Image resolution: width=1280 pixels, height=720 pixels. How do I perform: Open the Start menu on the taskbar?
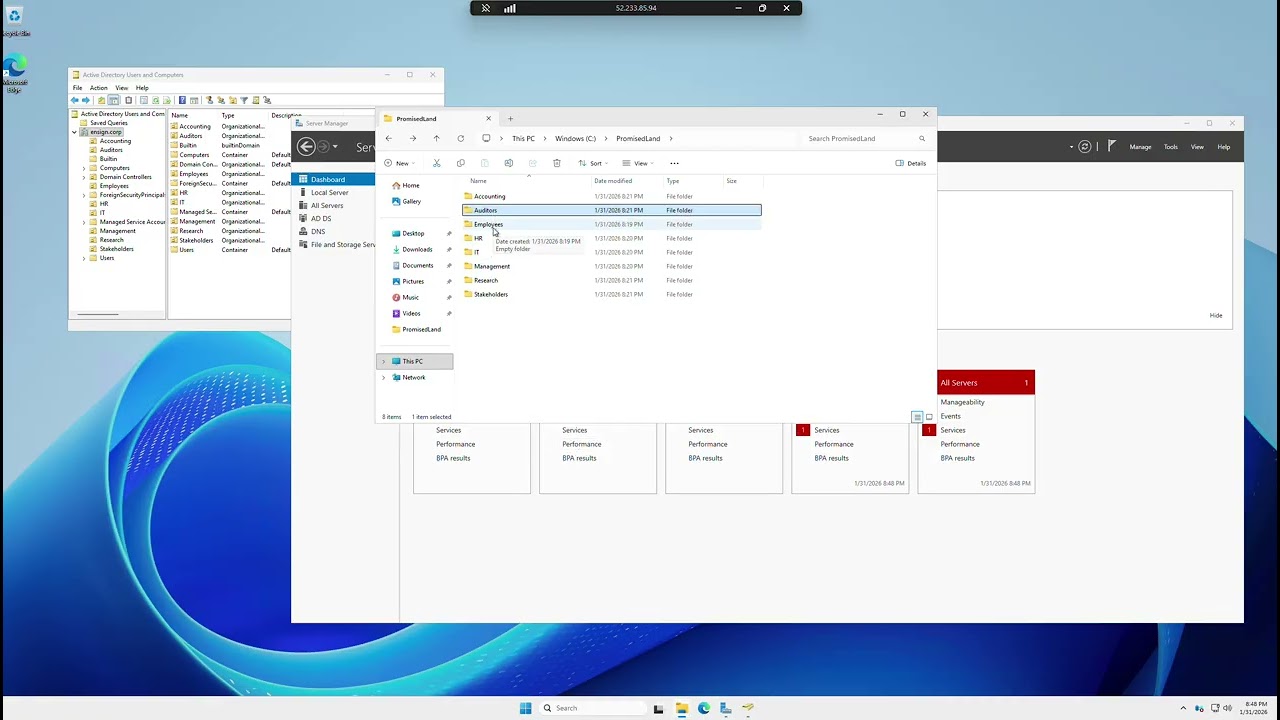(526, 708)
